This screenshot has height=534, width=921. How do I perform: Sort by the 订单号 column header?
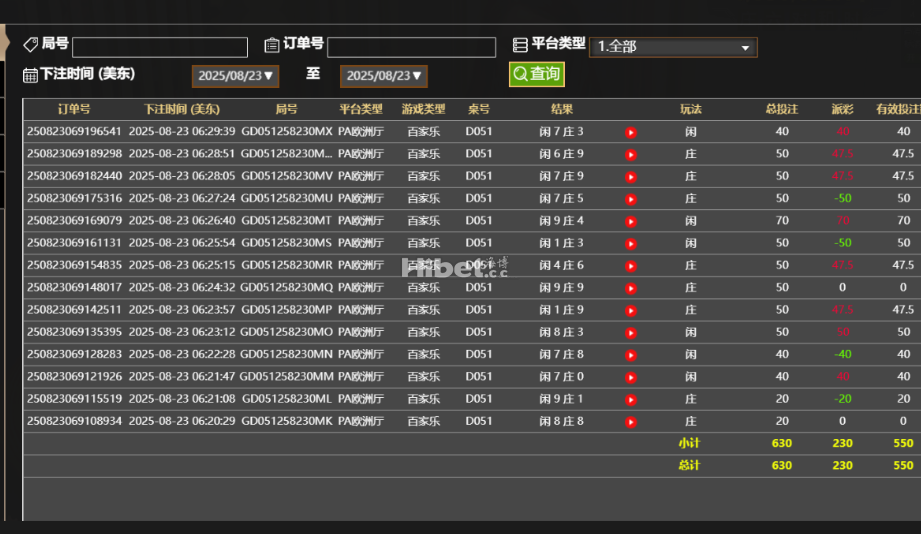[74, 109]
